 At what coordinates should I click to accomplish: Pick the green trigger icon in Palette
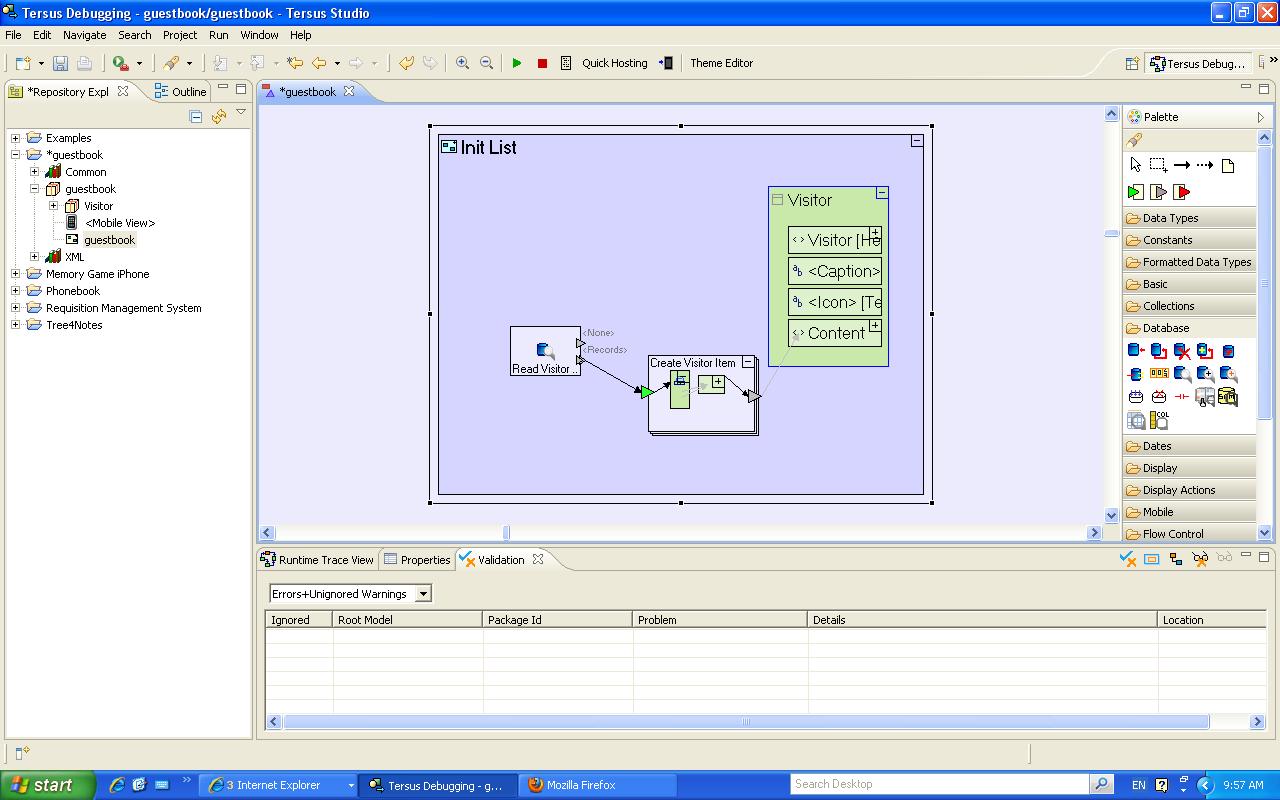1135,192
